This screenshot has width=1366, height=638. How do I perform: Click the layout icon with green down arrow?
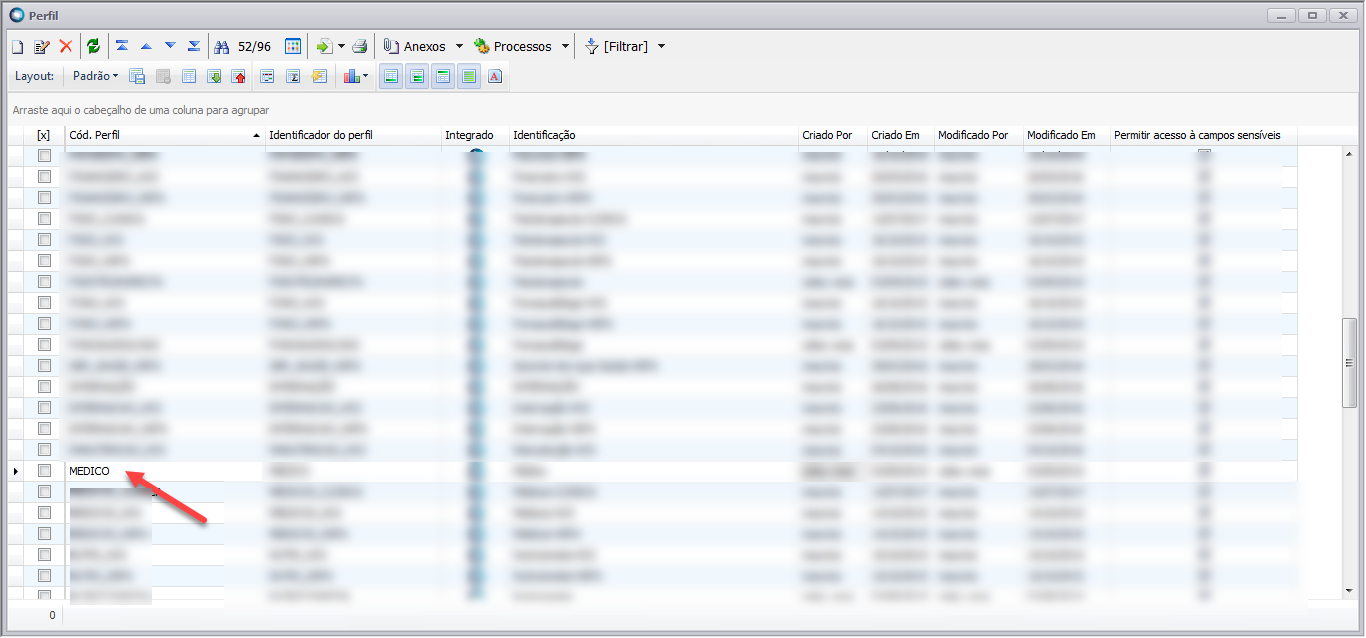[214, 76]
